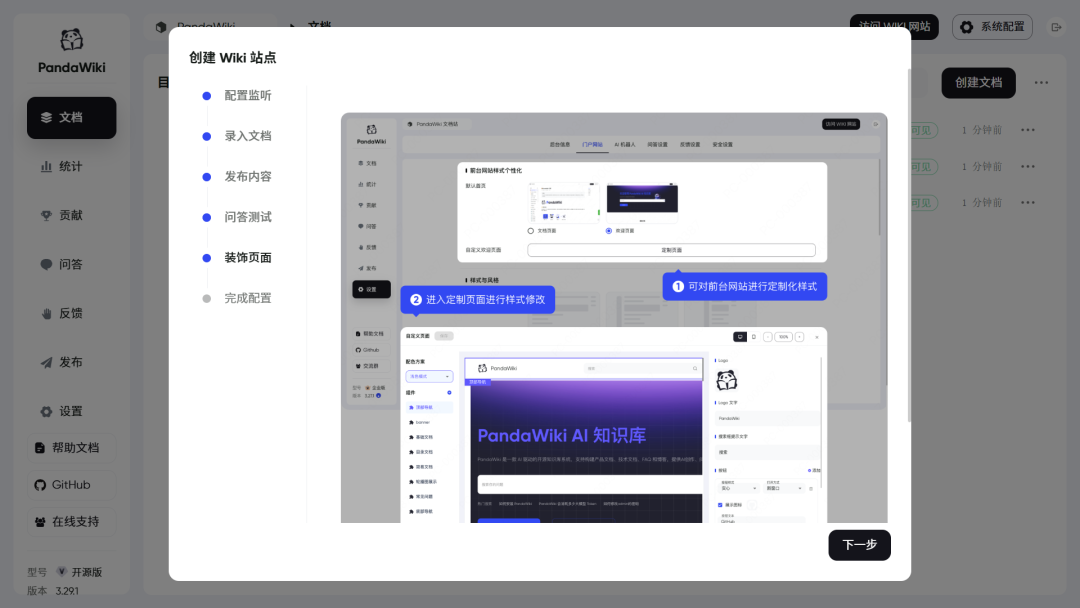
Task: Click the 开源版 edition badge
Action: [79, 572]
